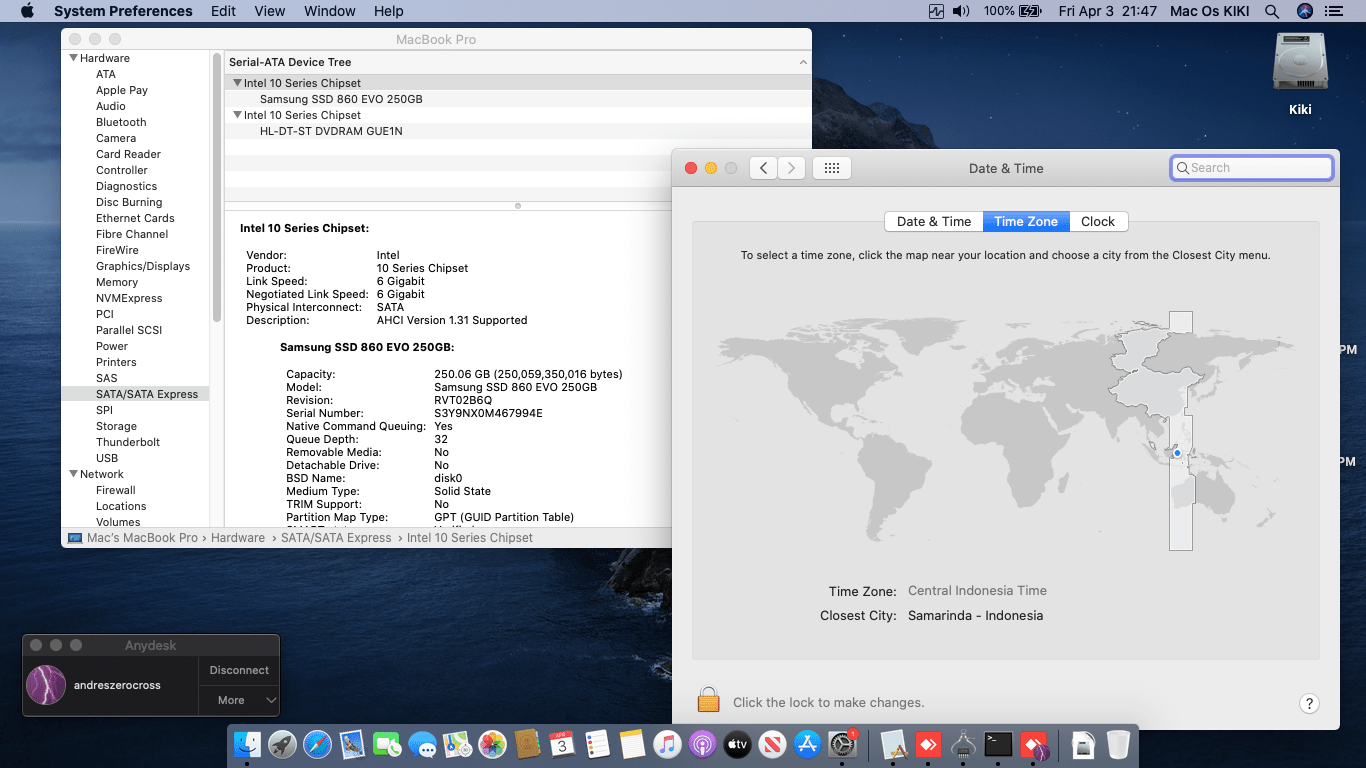The height and width of the screenshot is (768, 1366).
Task: Open Calendar in the Dock
Action: pyautogui.click(x=562, y=744)
